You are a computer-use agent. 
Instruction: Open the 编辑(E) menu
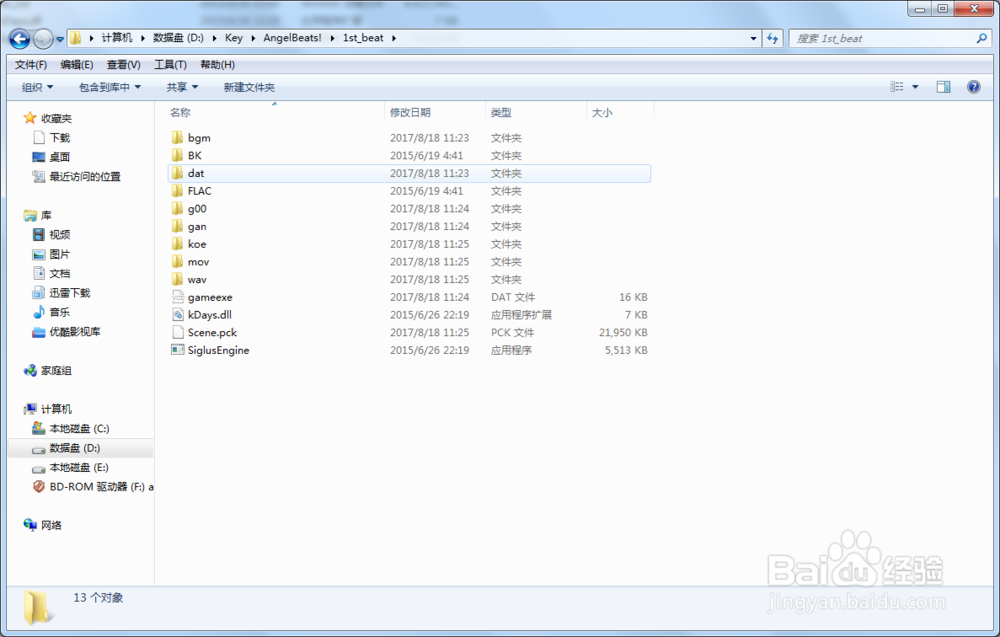[77, 64]
